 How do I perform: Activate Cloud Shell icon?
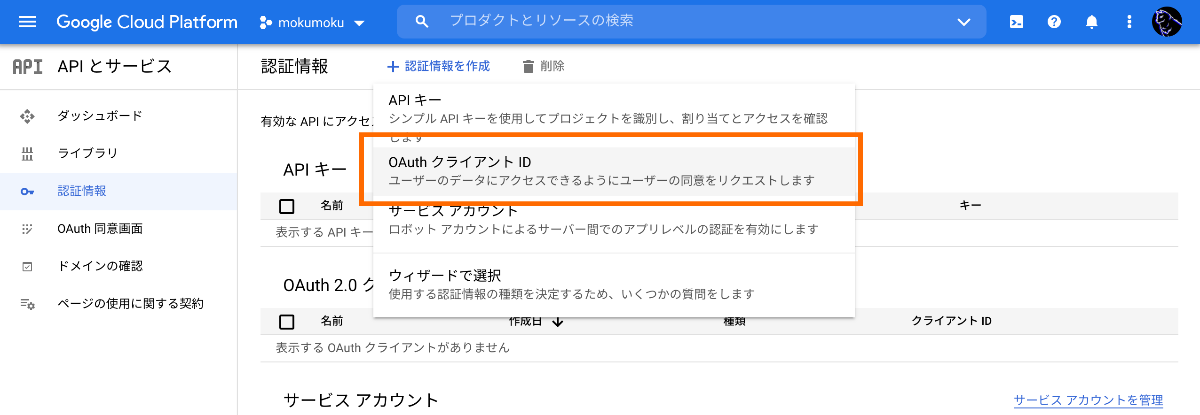tap(1016, 21)
